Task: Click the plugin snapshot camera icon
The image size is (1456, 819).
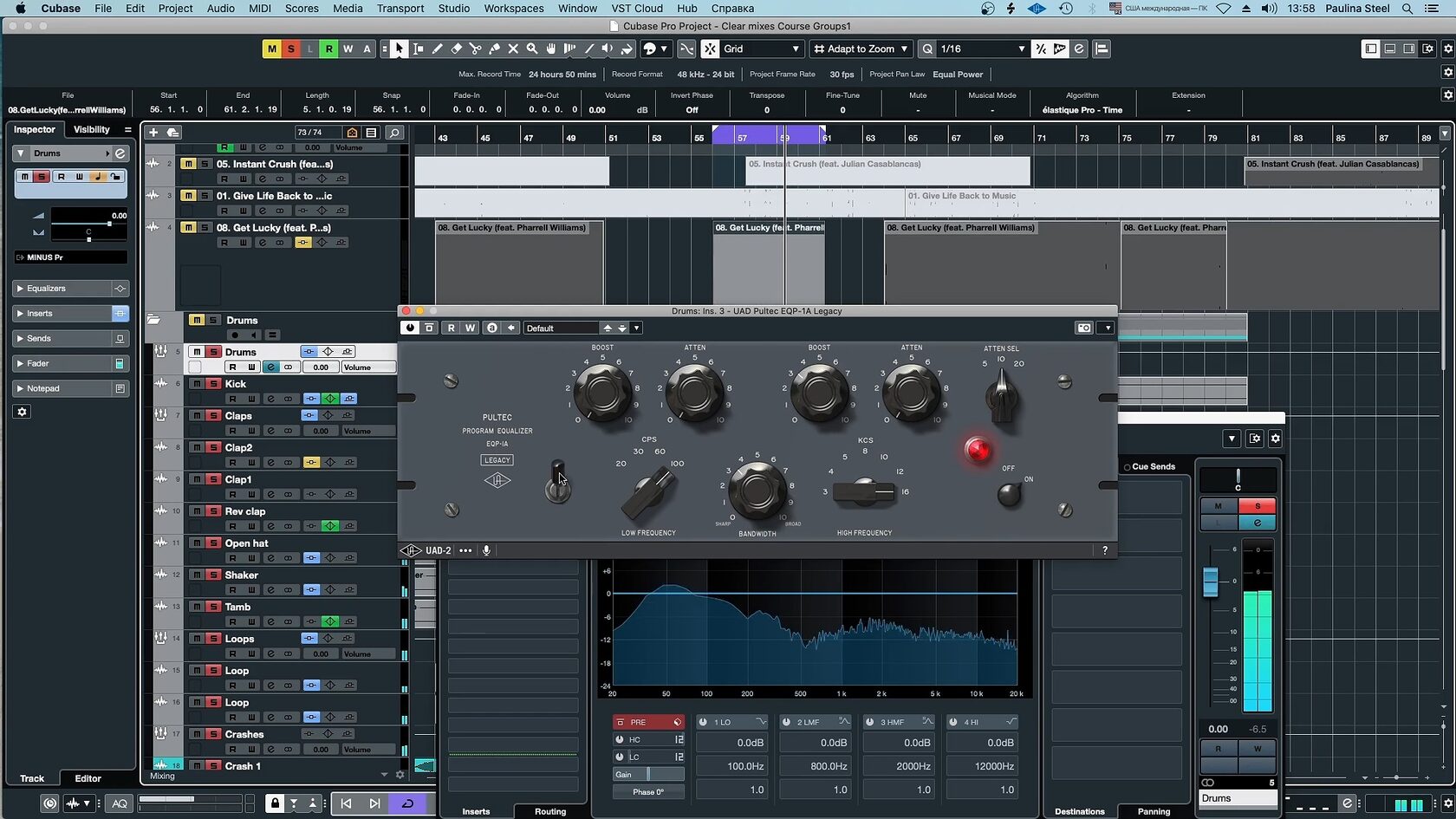Action: [1083, 328]
